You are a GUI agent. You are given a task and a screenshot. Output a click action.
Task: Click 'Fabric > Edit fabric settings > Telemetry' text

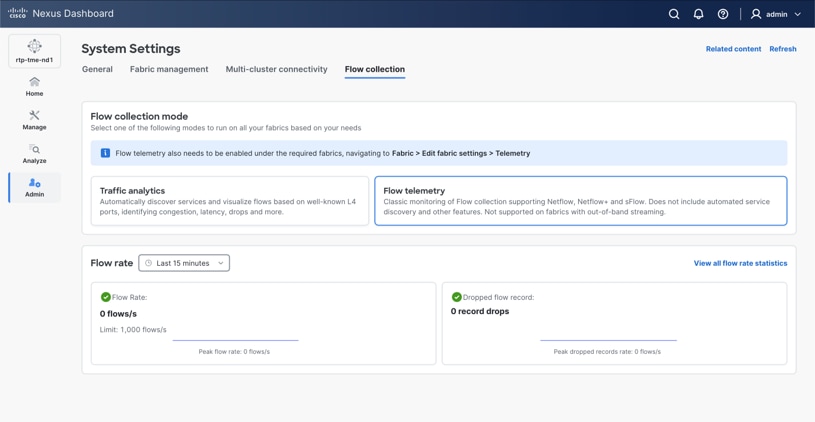click(x=461, y=153)
